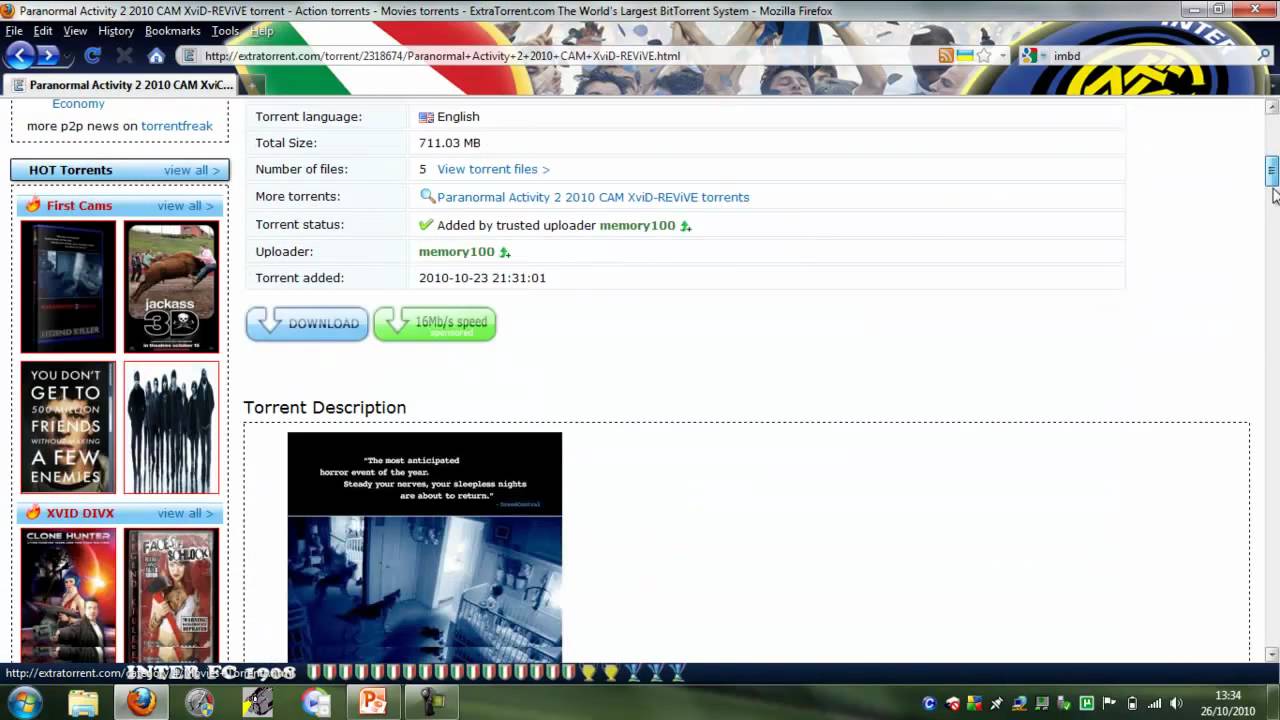
Task: Stop loading with the X icon
Action: [124, 56]
